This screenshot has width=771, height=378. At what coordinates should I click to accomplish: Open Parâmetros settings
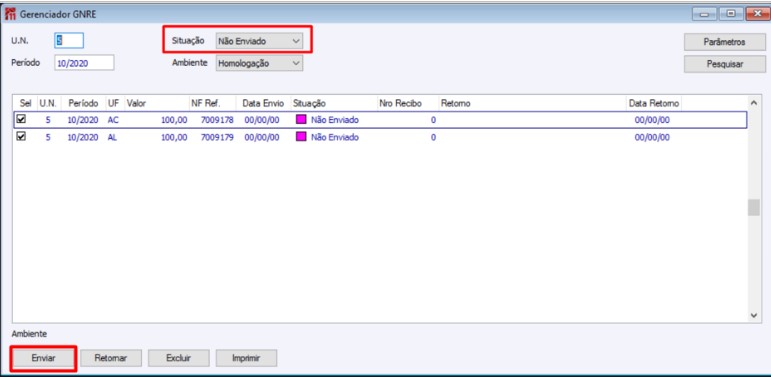[724, 42]
